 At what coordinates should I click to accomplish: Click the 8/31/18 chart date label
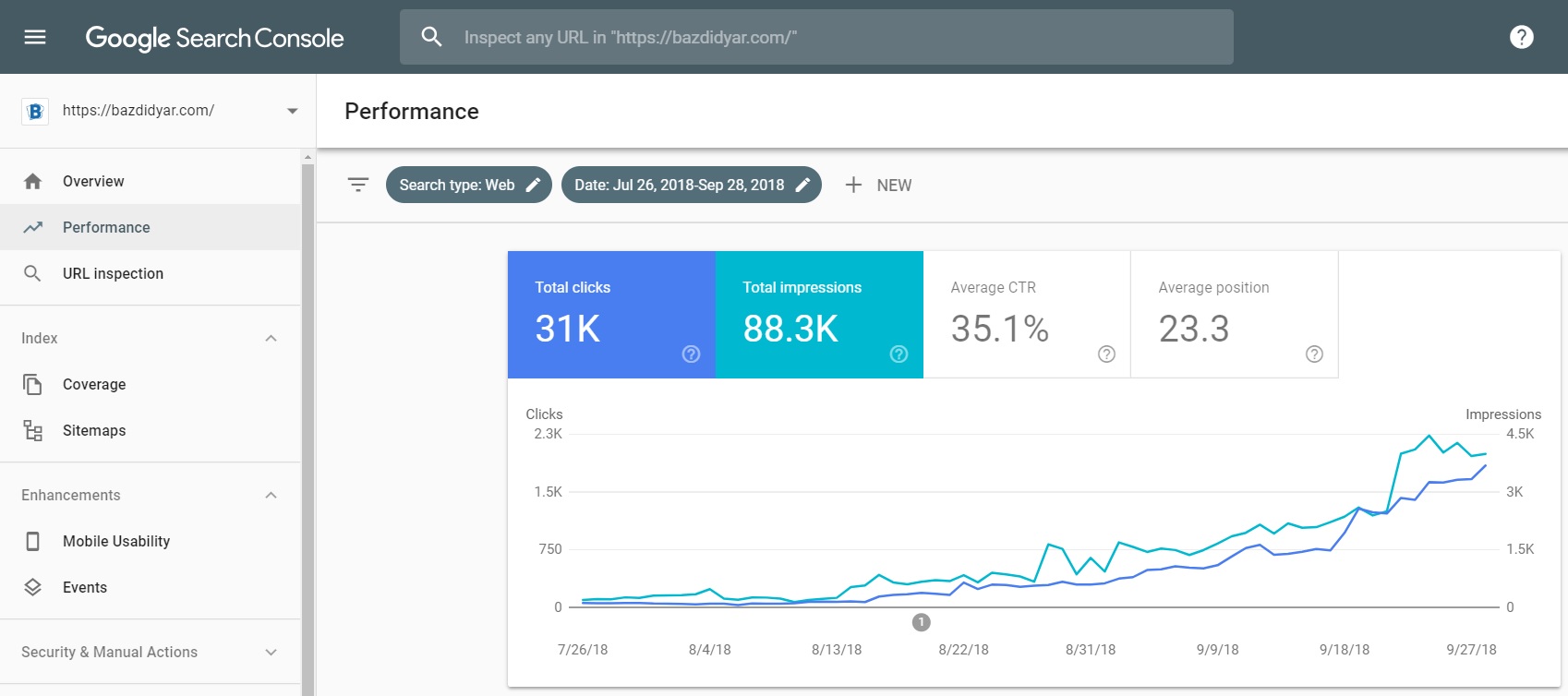[x=1091, y=650]
